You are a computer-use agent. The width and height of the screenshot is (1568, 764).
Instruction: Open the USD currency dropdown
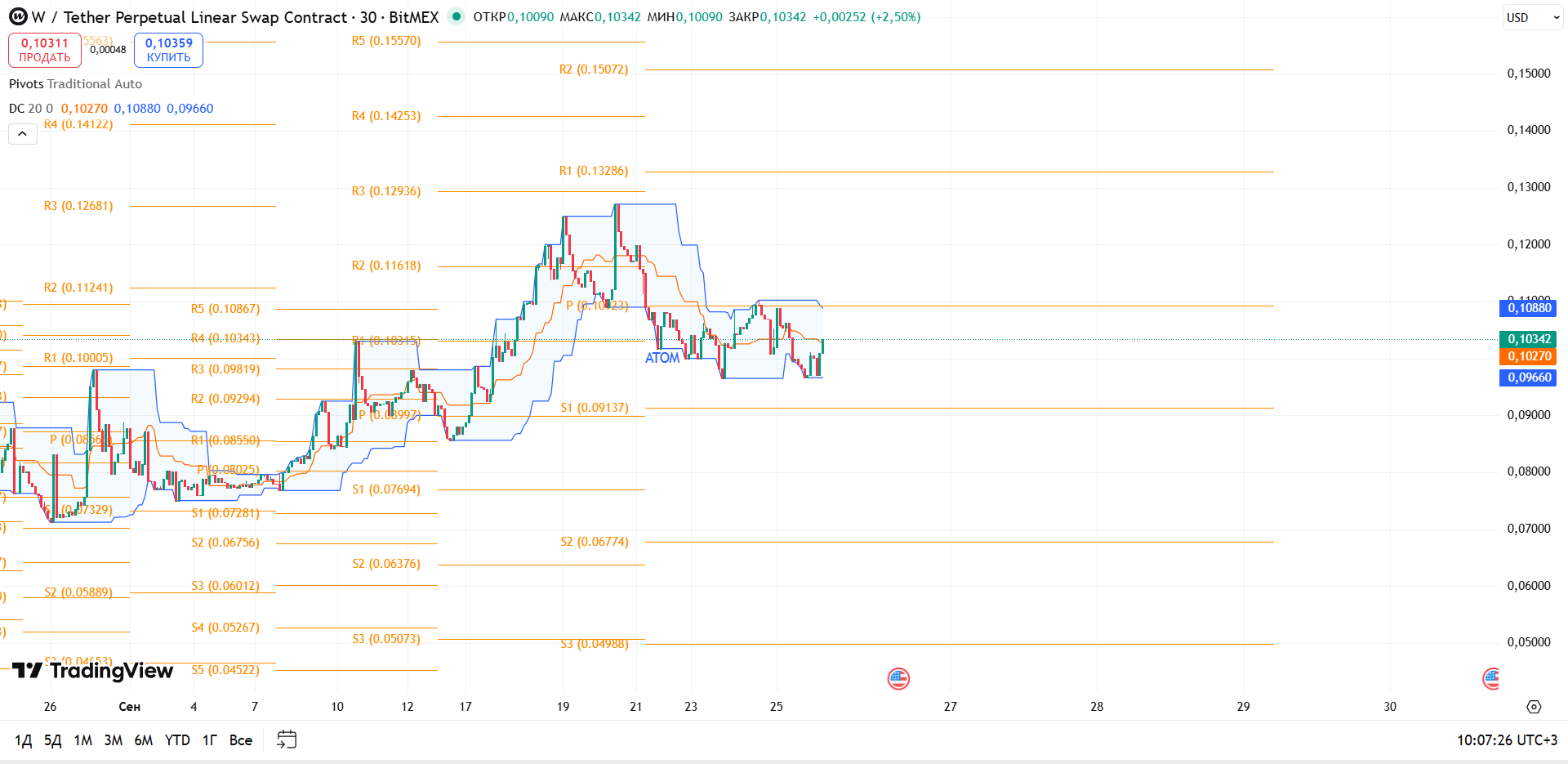[1533, 17]
